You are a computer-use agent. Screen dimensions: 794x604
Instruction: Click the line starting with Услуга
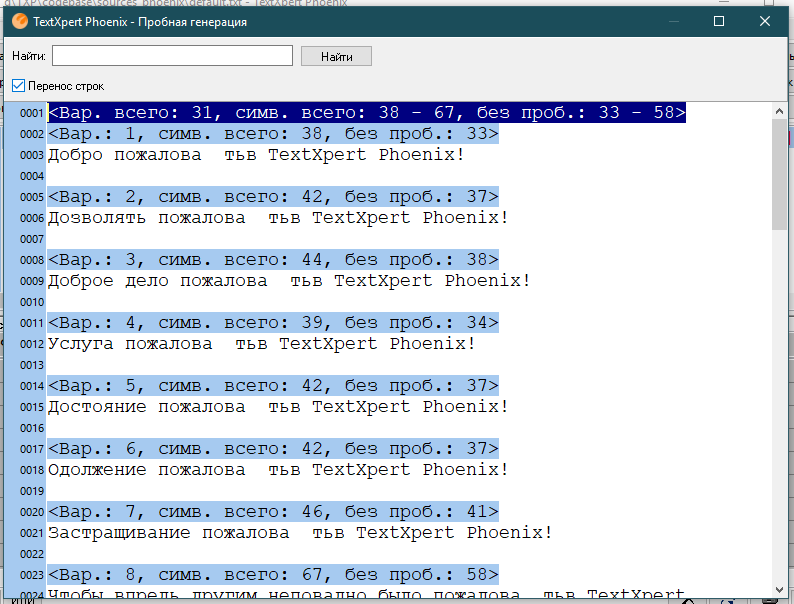262,344
